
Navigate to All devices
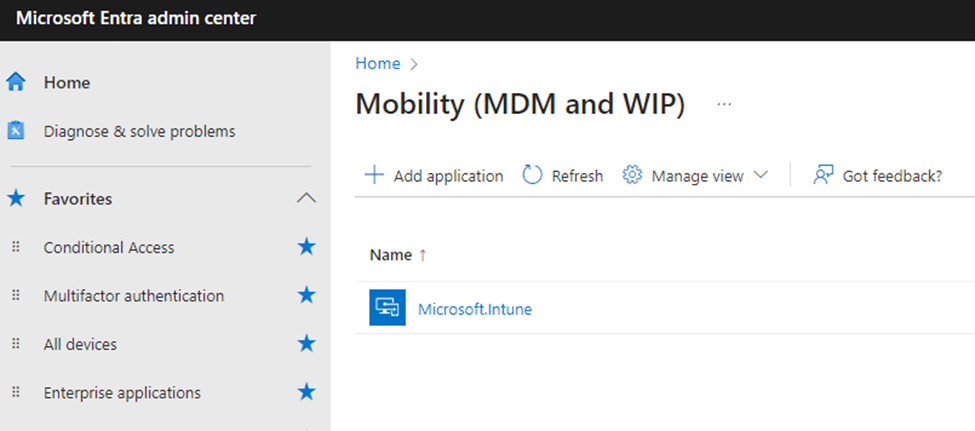pyautogui.click(x=80, y=345)
